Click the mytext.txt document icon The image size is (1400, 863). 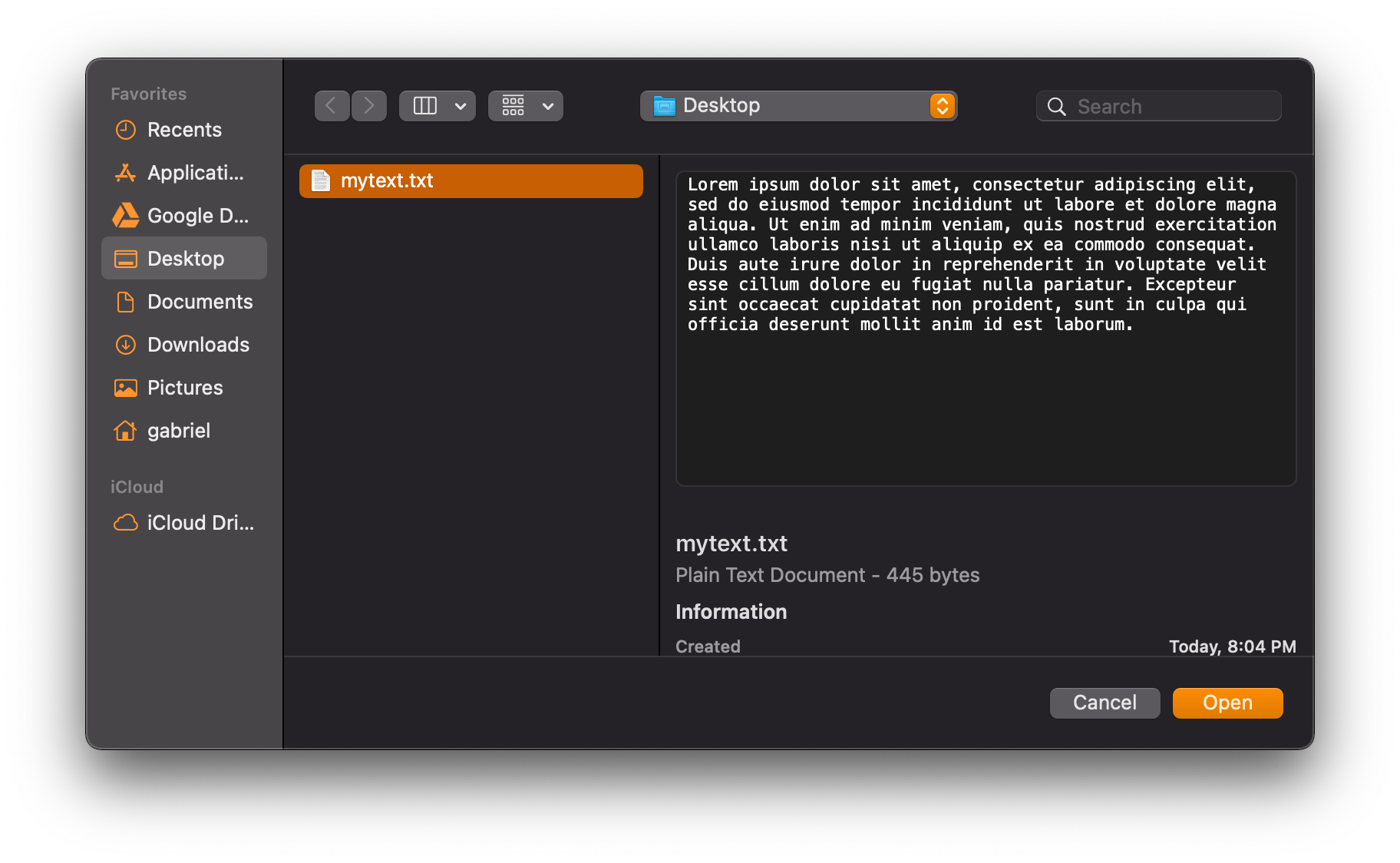tap(320, 180)
